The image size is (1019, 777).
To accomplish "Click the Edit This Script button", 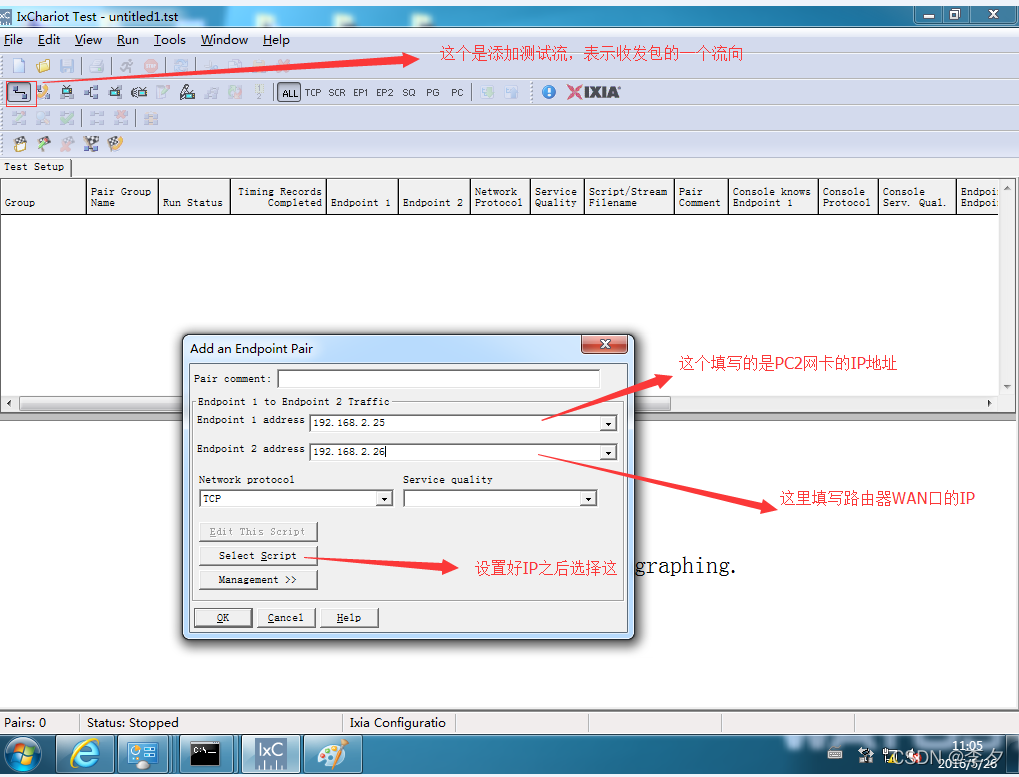I will tap(258, 531).
